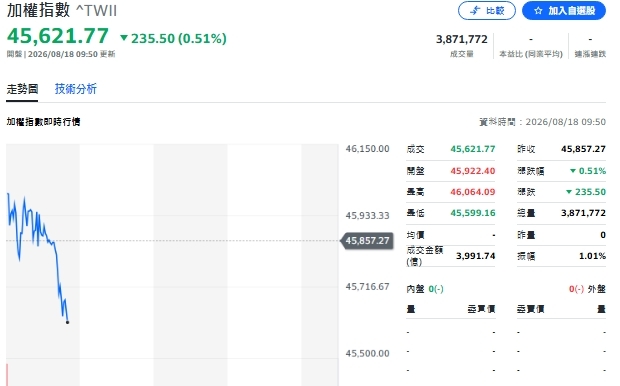Click the 成交金額 value 3,991.74
620x386 pixels.
click(x=475, y=256)
